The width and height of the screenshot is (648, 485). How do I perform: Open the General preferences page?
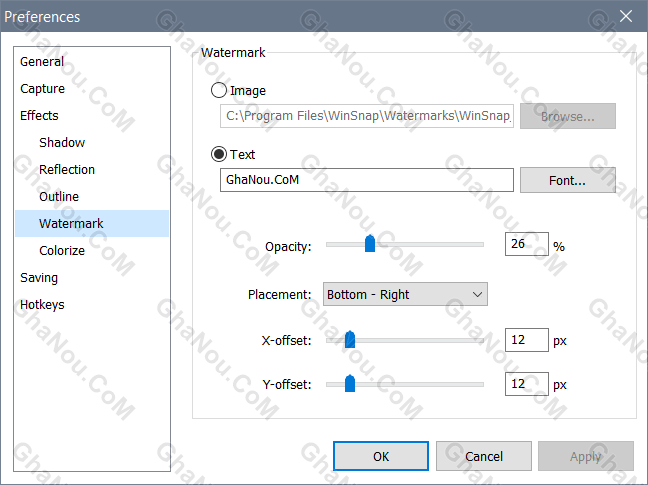pyautogui.click(x=92, y=62)
